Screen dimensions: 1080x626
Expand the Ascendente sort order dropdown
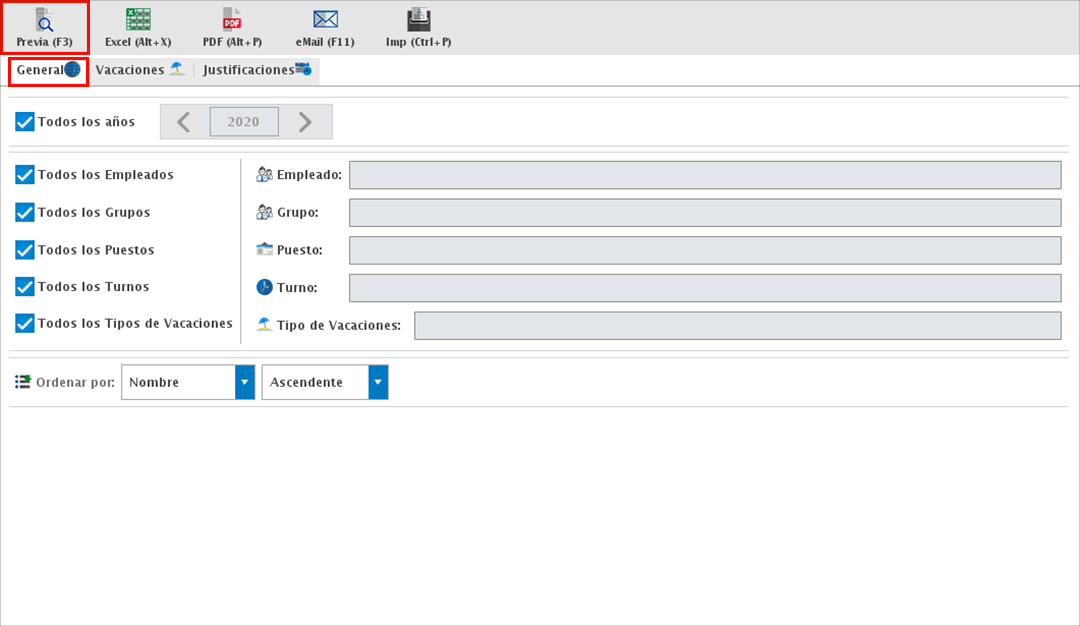[x=378, y=382]
